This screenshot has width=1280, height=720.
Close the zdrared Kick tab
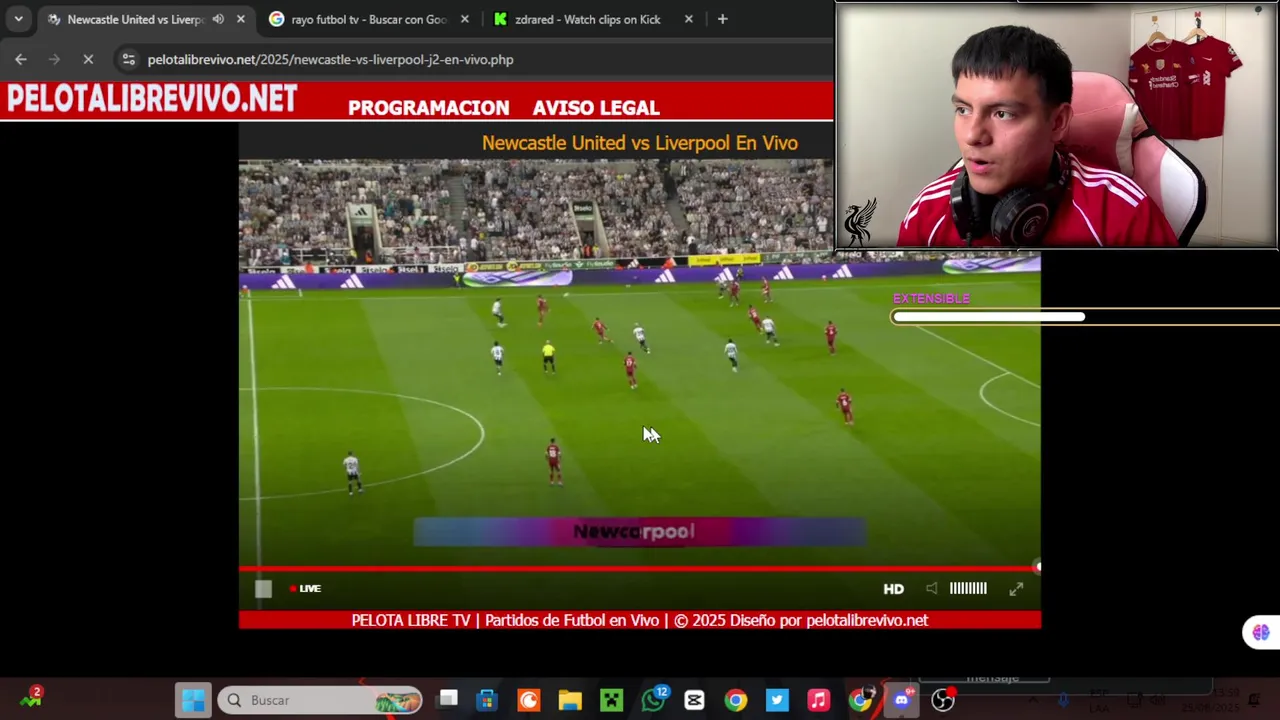688,19
